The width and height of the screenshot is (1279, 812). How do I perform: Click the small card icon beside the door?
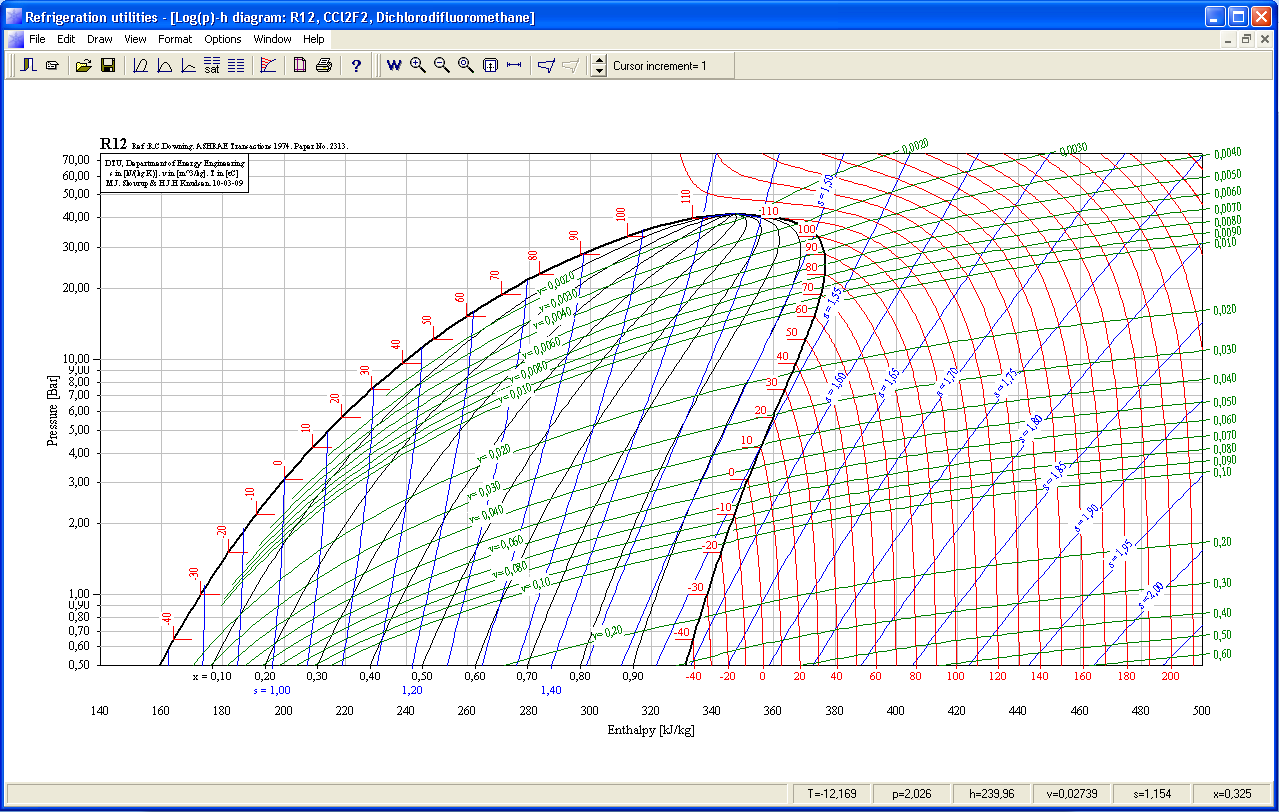pyautogui.click(x=52, y=65)
